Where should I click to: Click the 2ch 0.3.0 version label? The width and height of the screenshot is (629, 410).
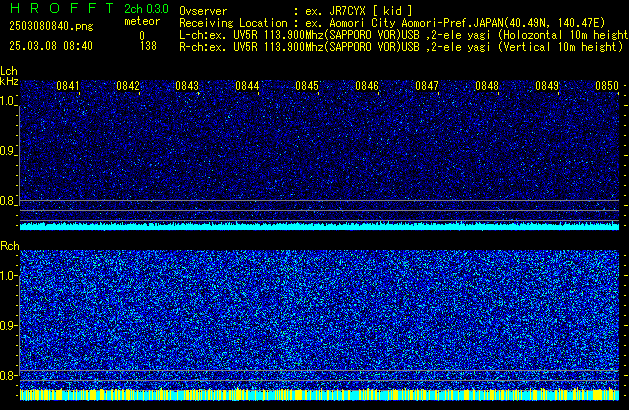pos(146,9)
